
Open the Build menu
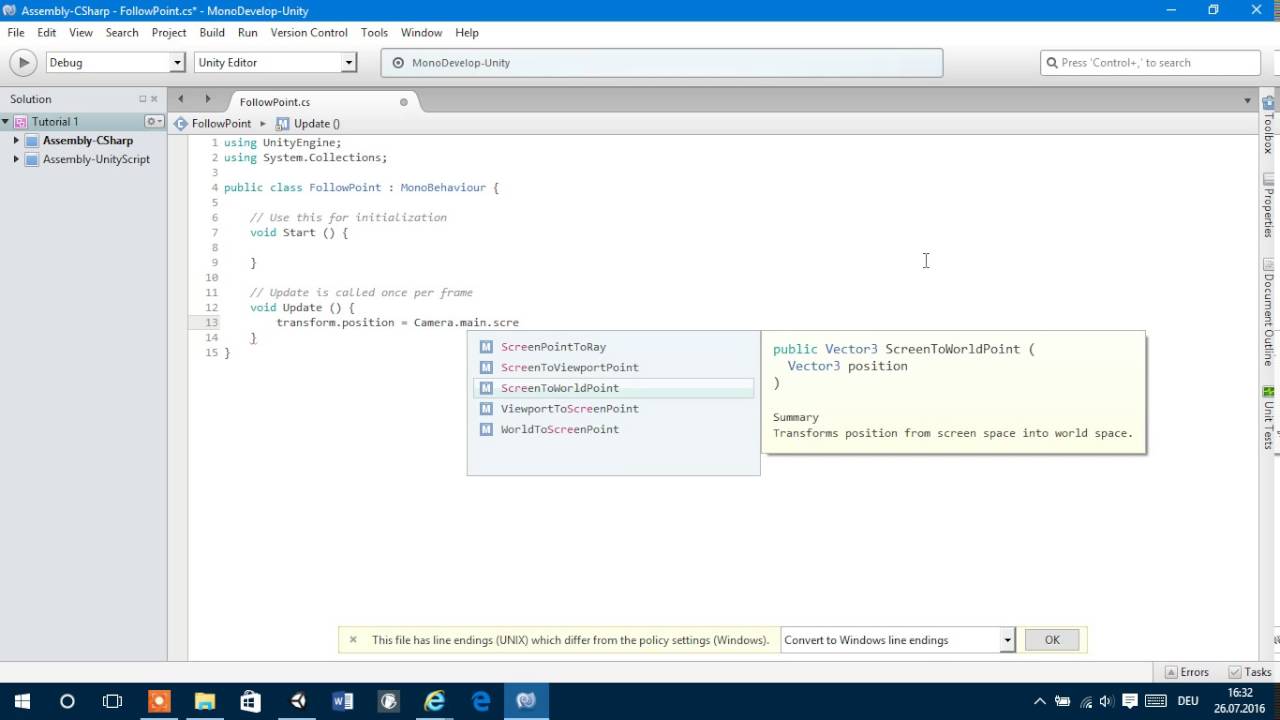pyautogui.click(x=212, y=32)
